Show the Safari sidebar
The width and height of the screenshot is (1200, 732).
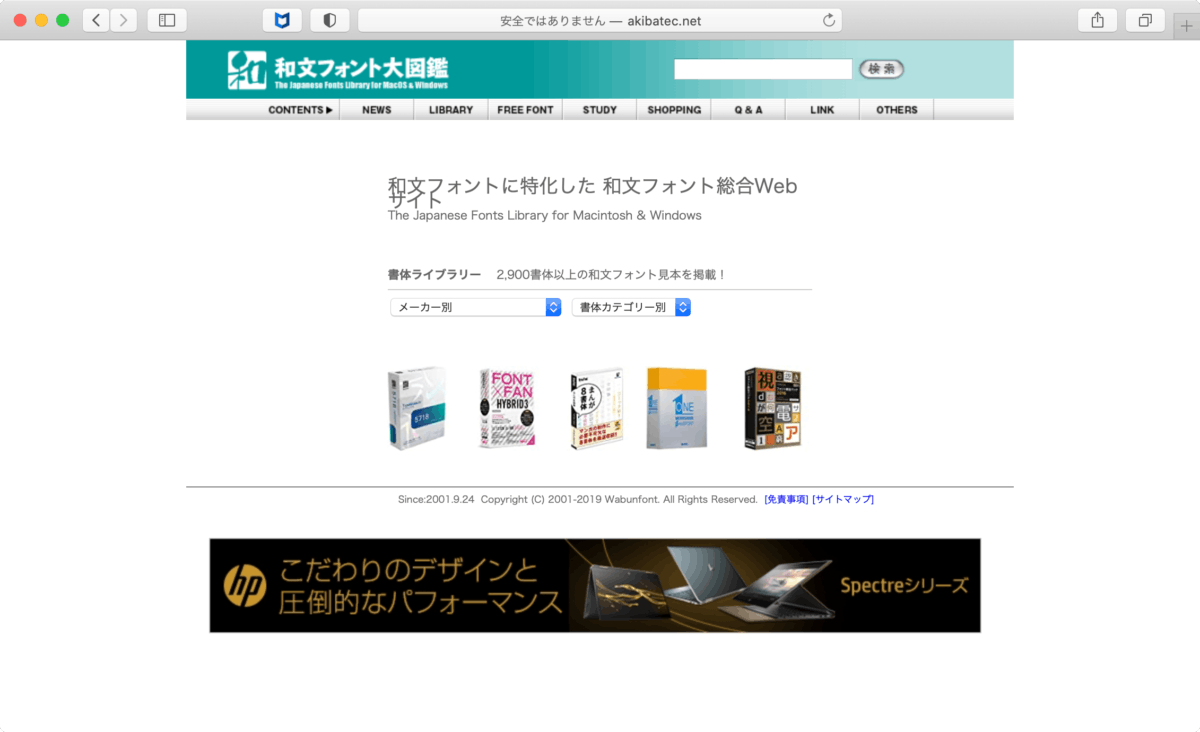pyautogui.click(x=167, y=20)
